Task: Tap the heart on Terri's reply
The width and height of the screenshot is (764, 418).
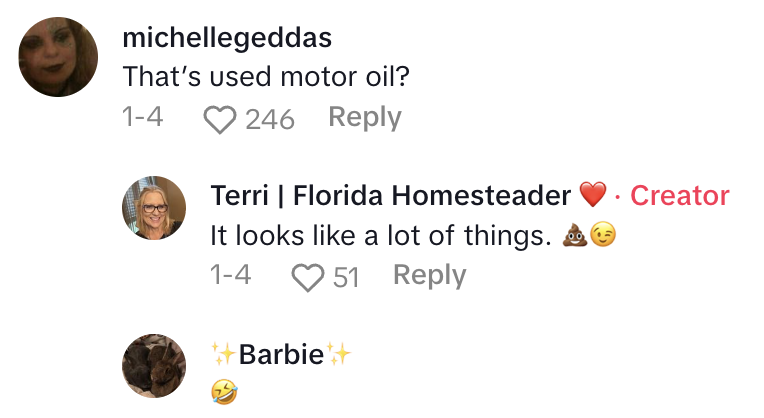Action: 307,277
